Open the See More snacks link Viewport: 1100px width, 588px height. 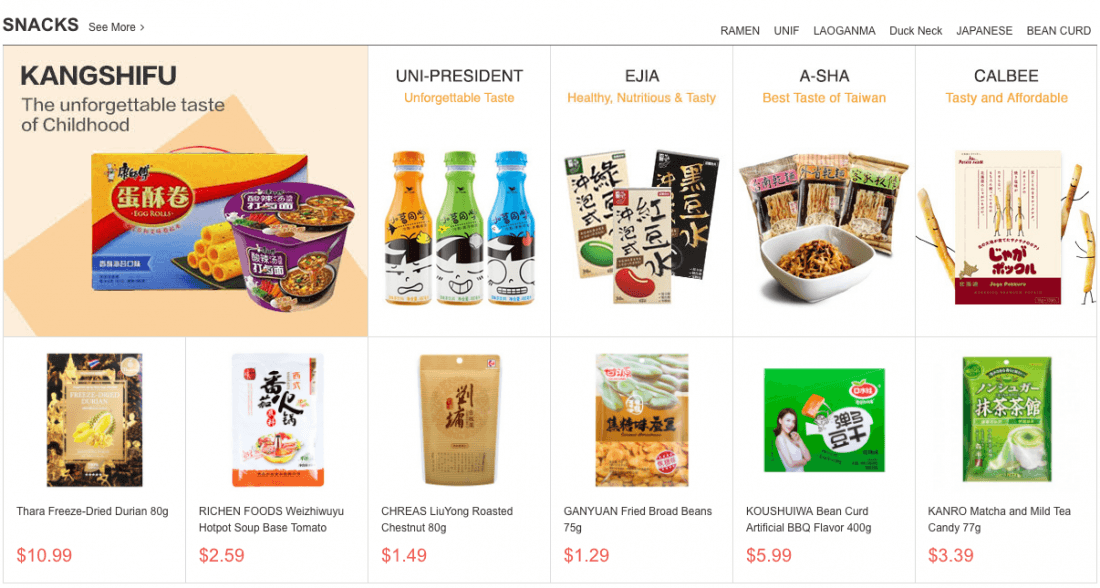(x=116, y=27)
